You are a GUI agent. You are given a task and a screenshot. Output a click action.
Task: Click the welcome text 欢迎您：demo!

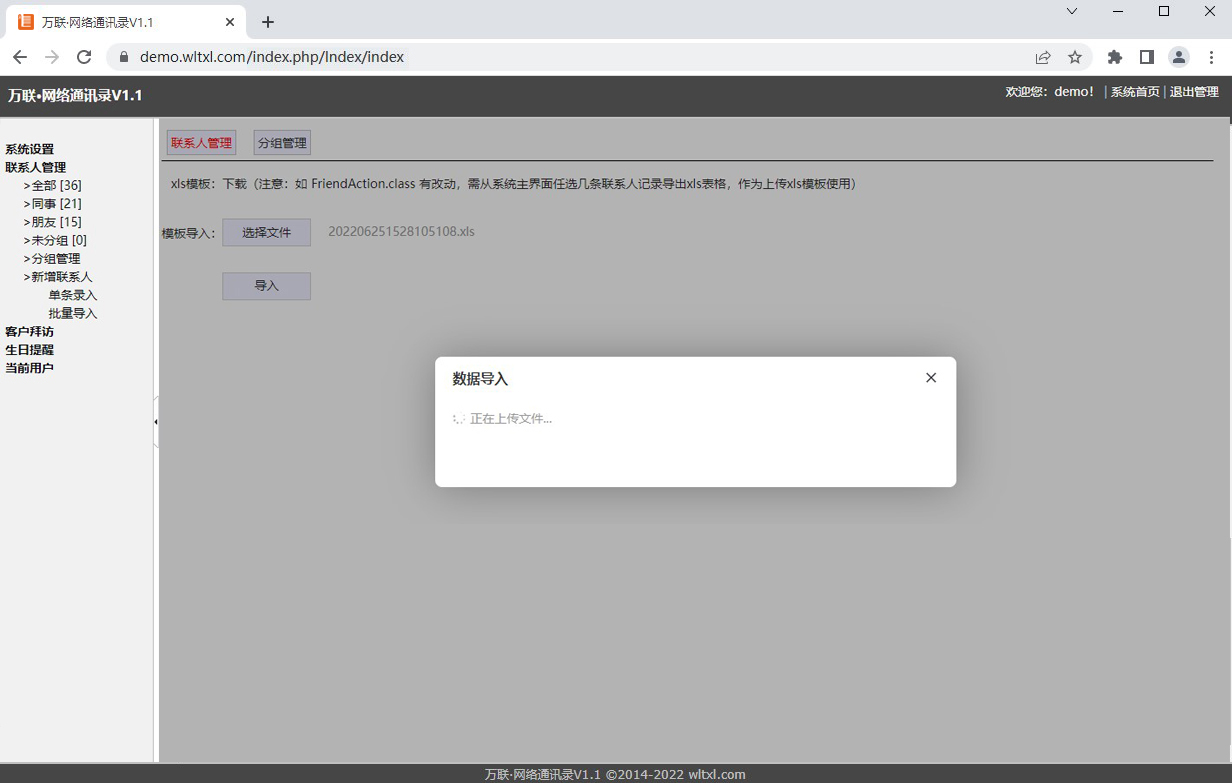click(x=1050, y=92)
